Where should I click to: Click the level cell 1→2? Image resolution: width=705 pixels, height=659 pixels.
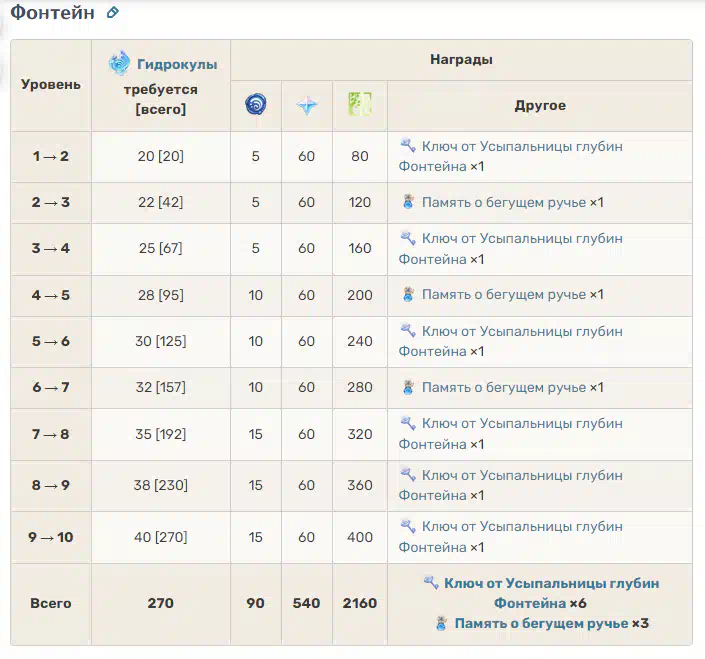(51, 156)
